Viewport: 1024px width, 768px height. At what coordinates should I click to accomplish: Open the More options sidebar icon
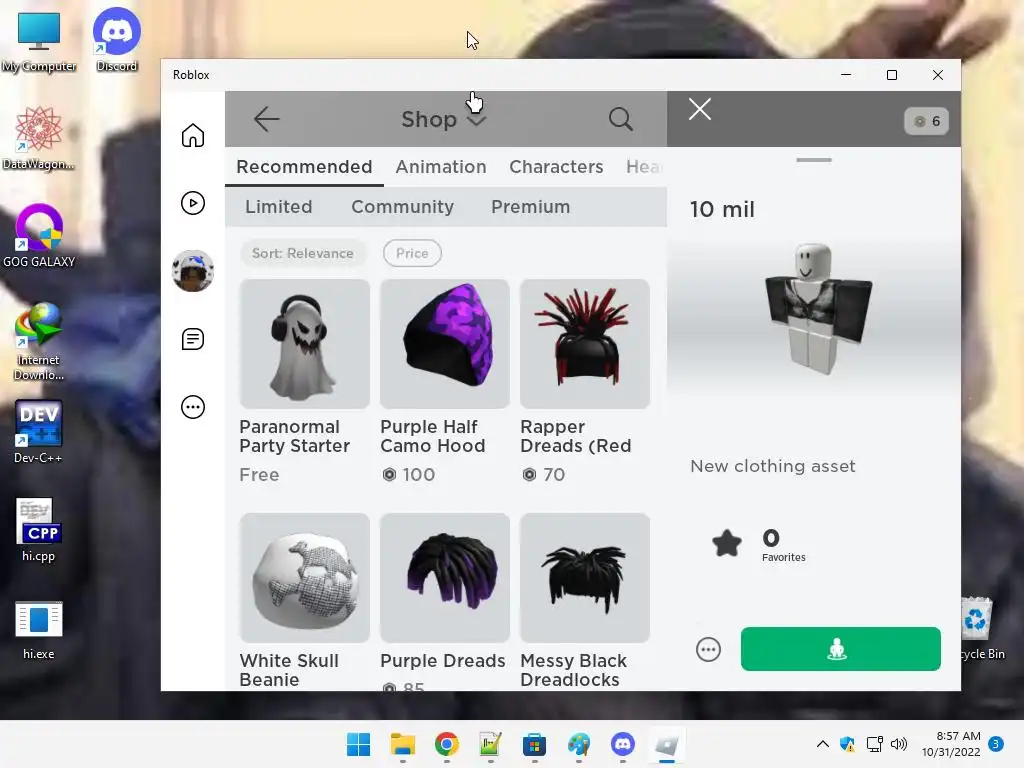[193, 407]
